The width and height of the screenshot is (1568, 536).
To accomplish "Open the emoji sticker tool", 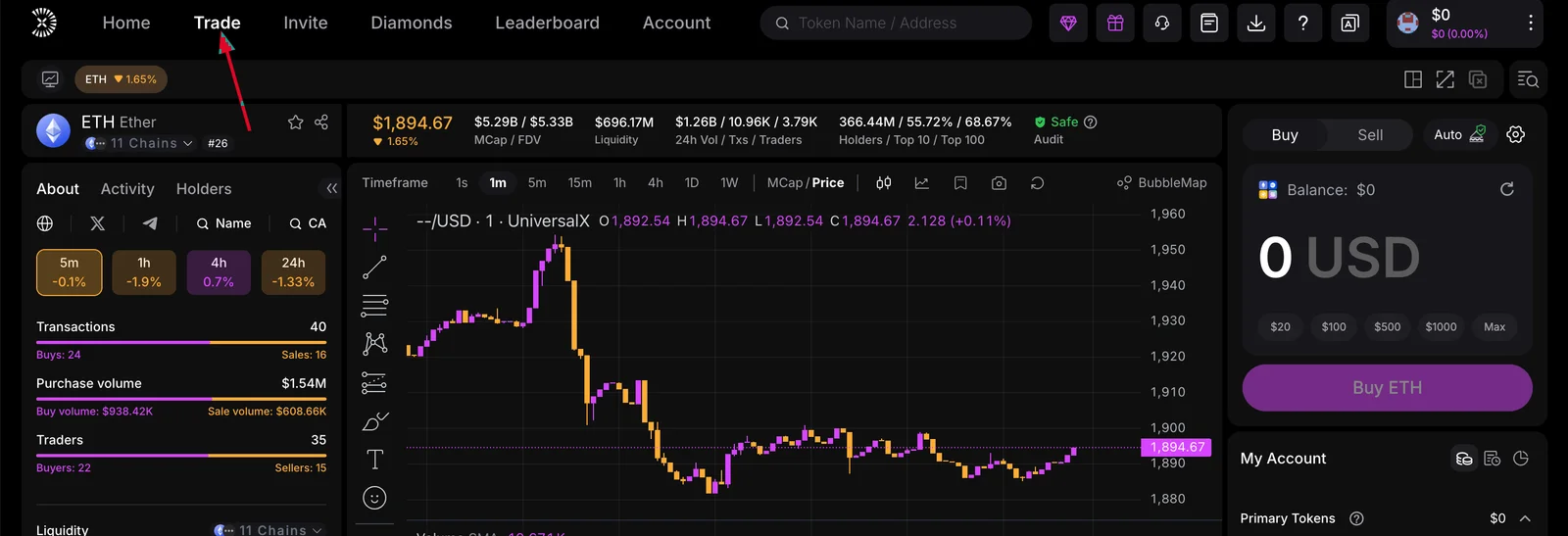I will pos(374,498).
